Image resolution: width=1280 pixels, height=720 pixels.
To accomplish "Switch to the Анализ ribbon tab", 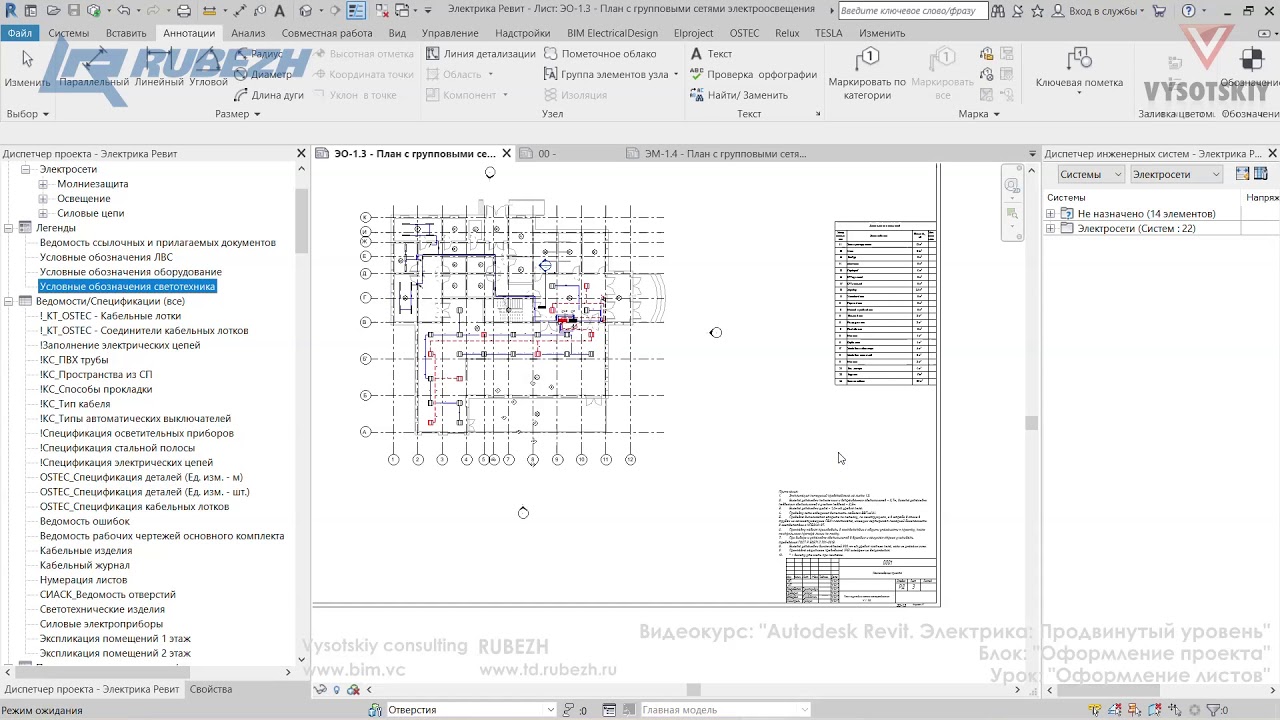I will tap(248, 33).
